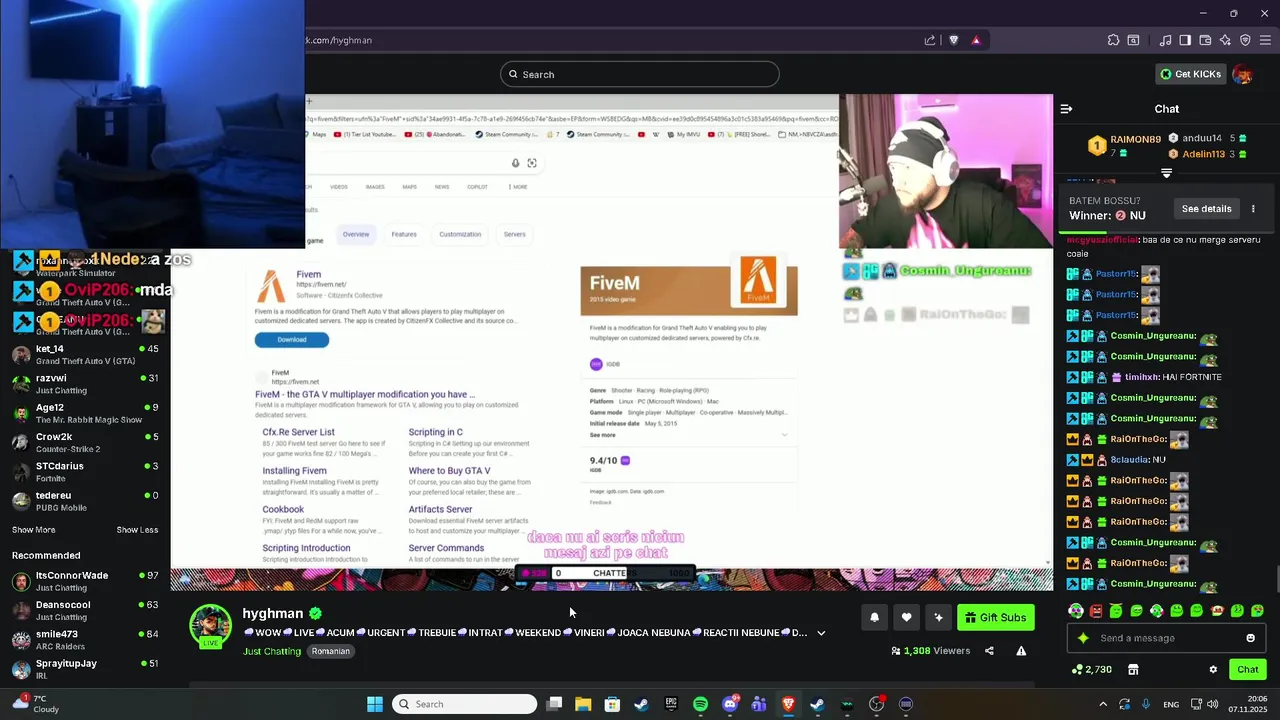Open the Just Chatting category link
The image size is (1280, 720).
[272, 651]
